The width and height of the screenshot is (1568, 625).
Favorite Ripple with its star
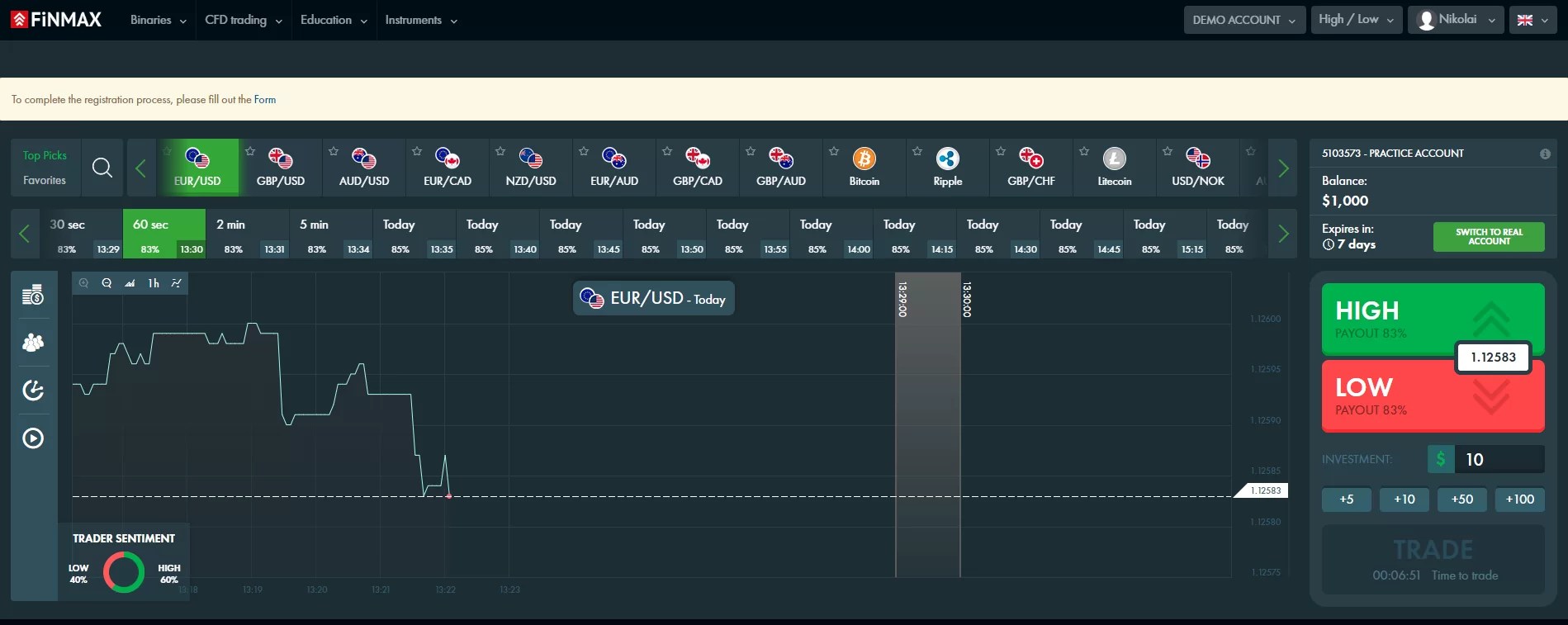[x=917, y=151]
